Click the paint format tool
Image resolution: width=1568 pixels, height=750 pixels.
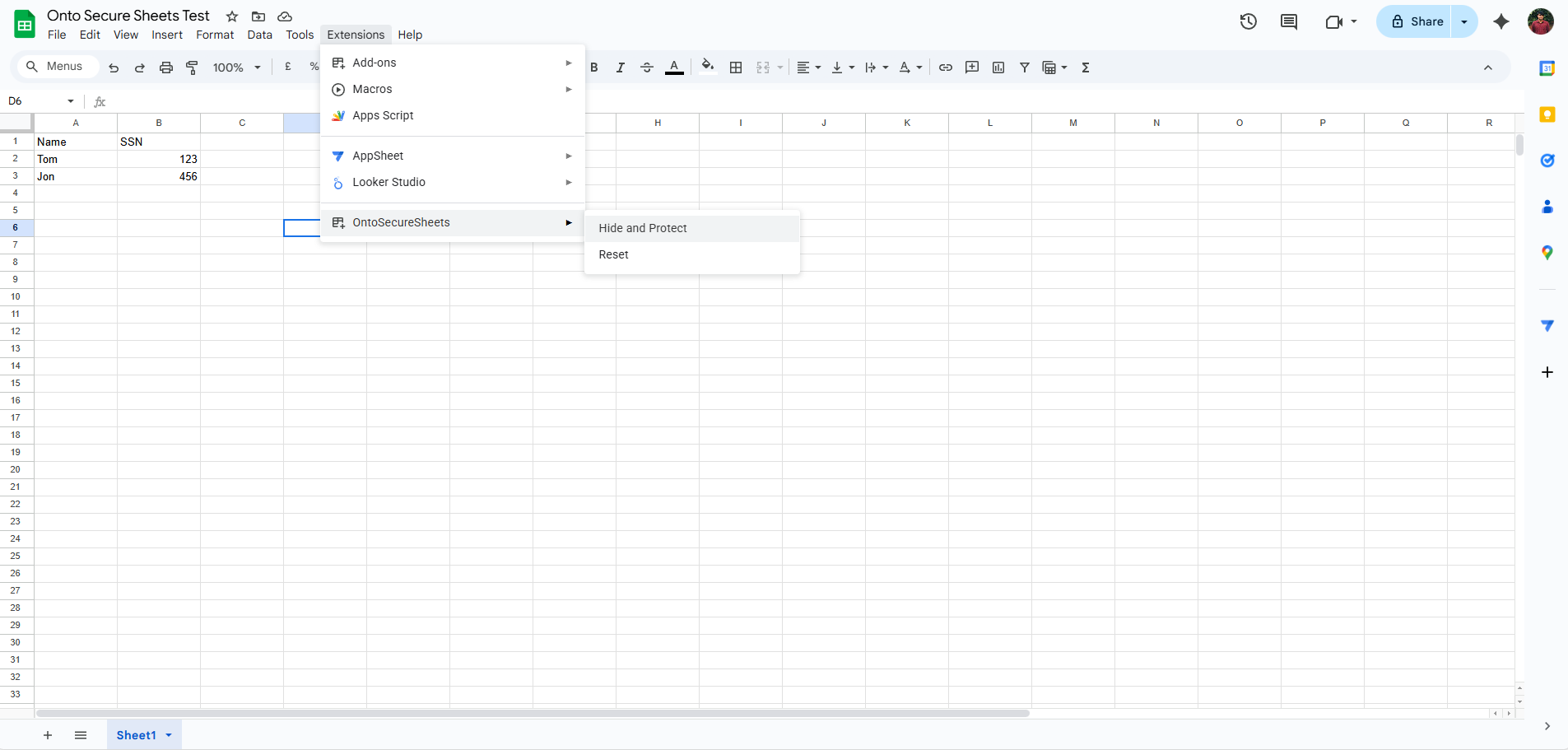tap(192, 68)
